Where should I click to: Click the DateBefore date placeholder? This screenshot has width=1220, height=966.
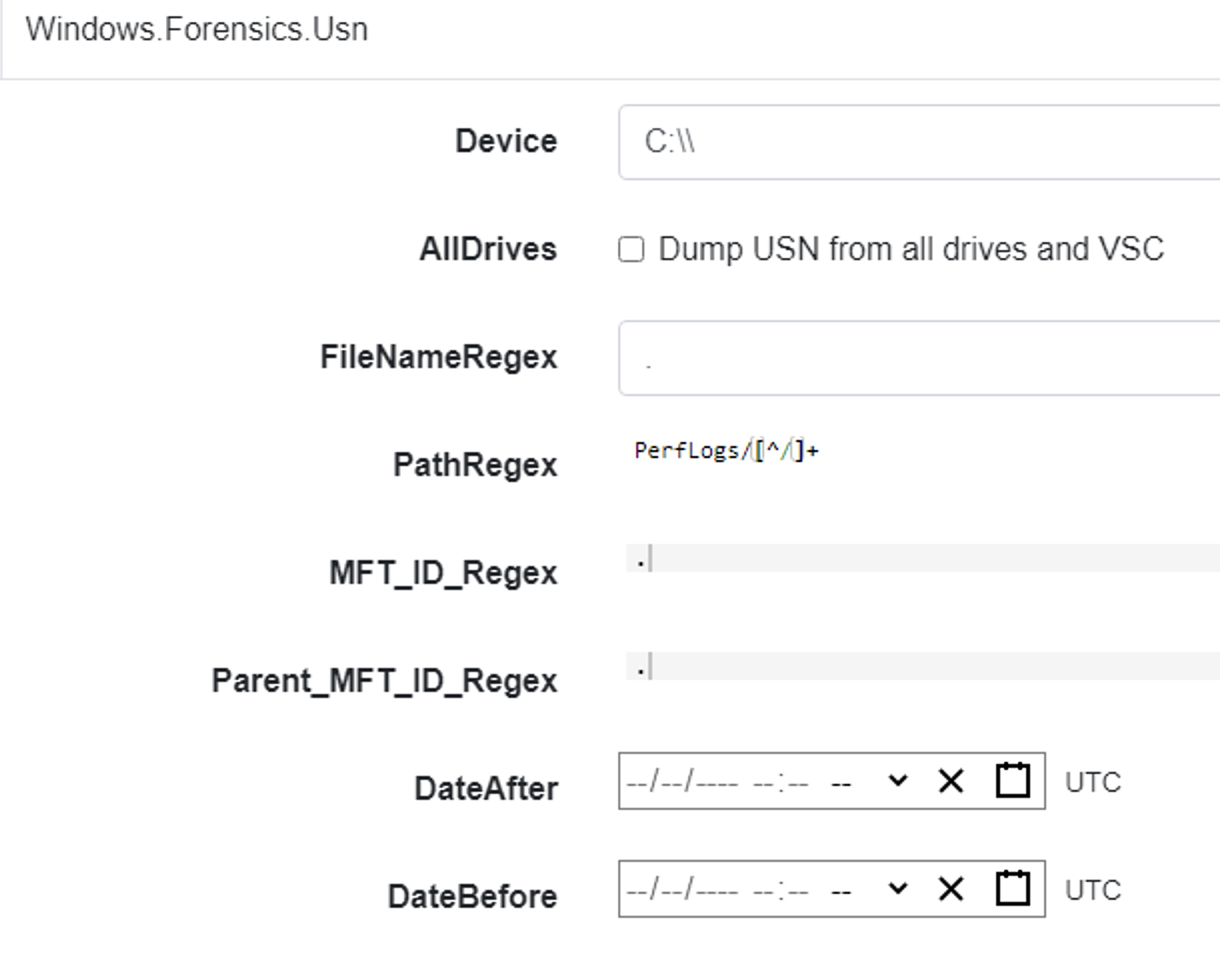pyautogui.click(x=683, y=889)
